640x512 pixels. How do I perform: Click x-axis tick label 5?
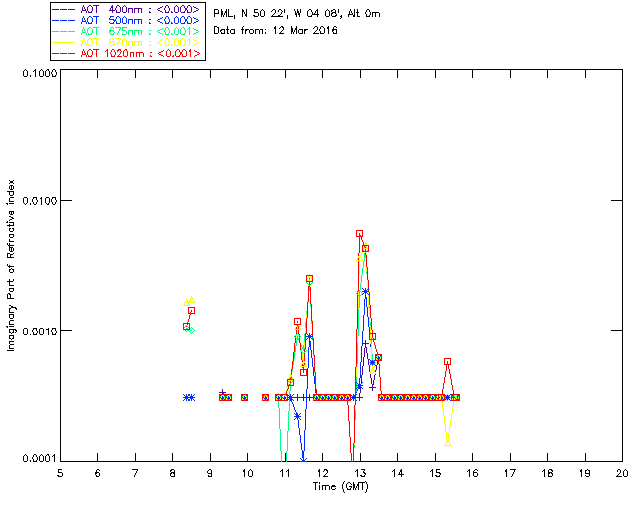(60, 473)
